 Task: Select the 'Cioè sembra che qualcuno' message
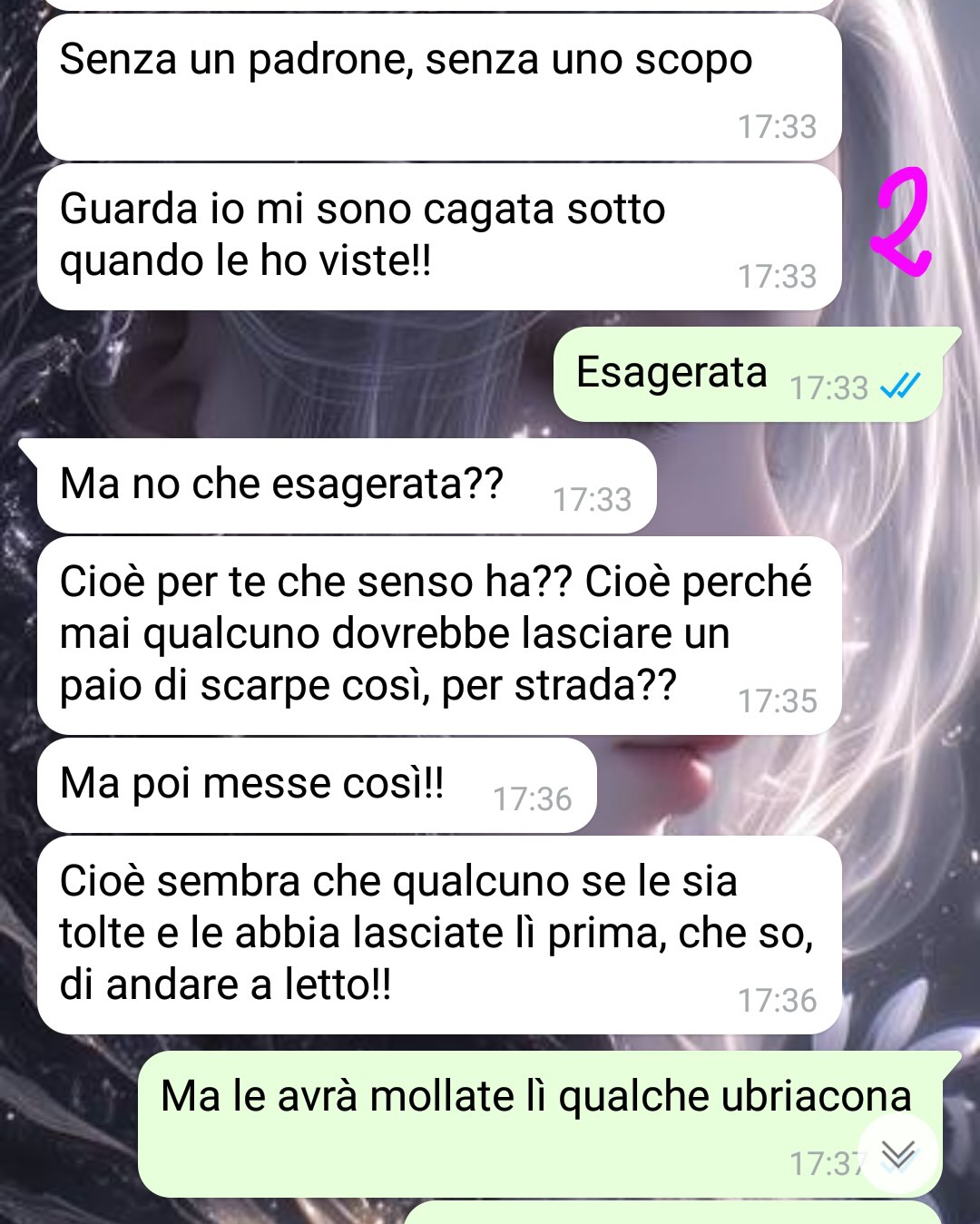(x=439, y=935)
